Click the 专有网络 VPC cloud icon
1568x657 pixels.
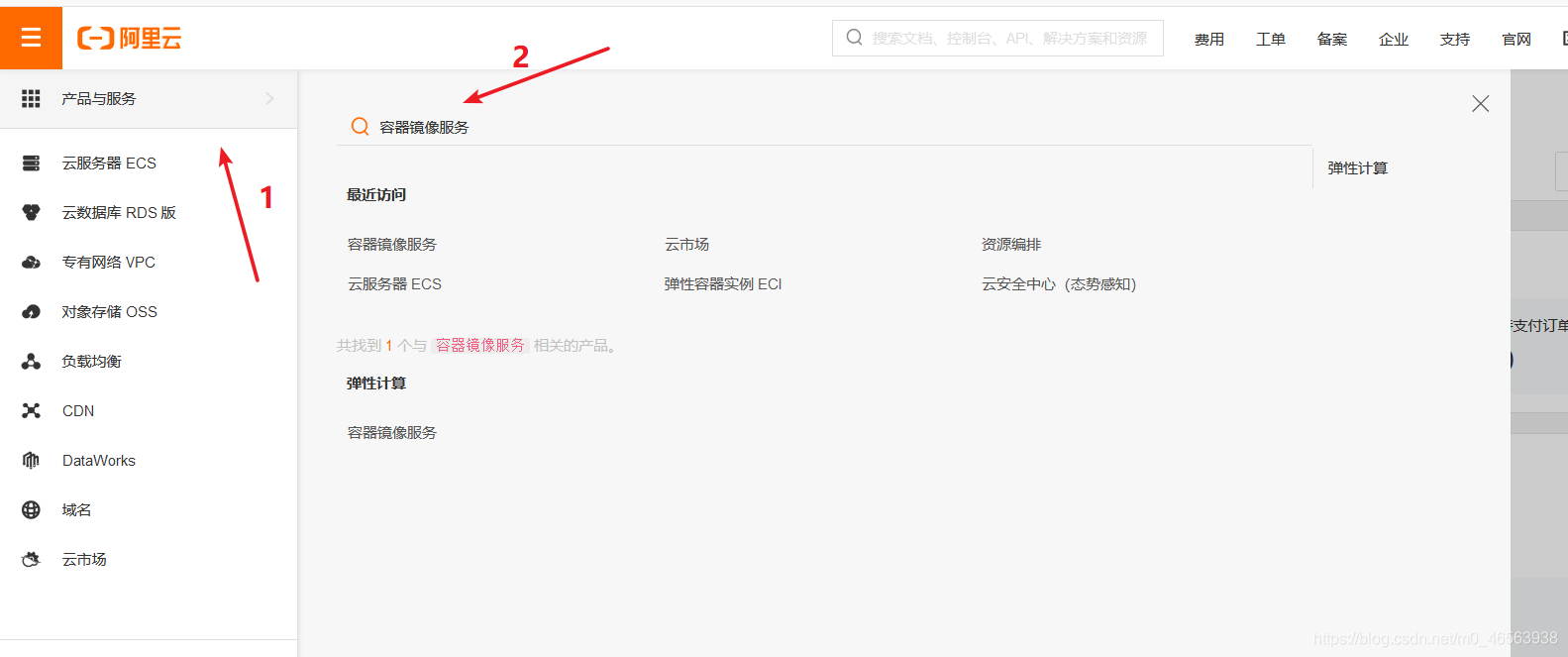[x=31, y=262]
